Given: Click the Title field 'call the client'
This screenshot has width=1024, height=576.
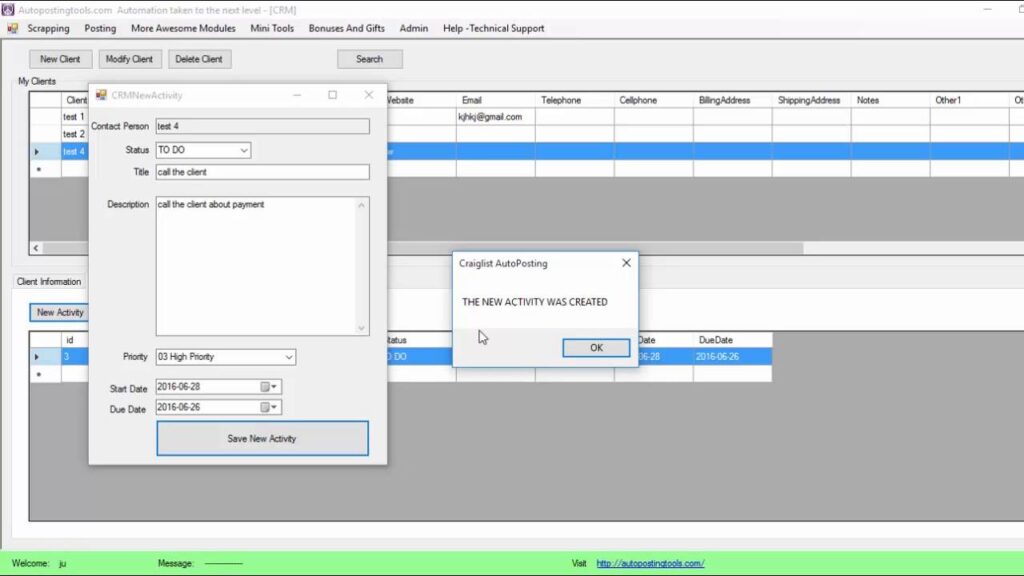Looking at the screenshot, I should [x=262, y=172].
